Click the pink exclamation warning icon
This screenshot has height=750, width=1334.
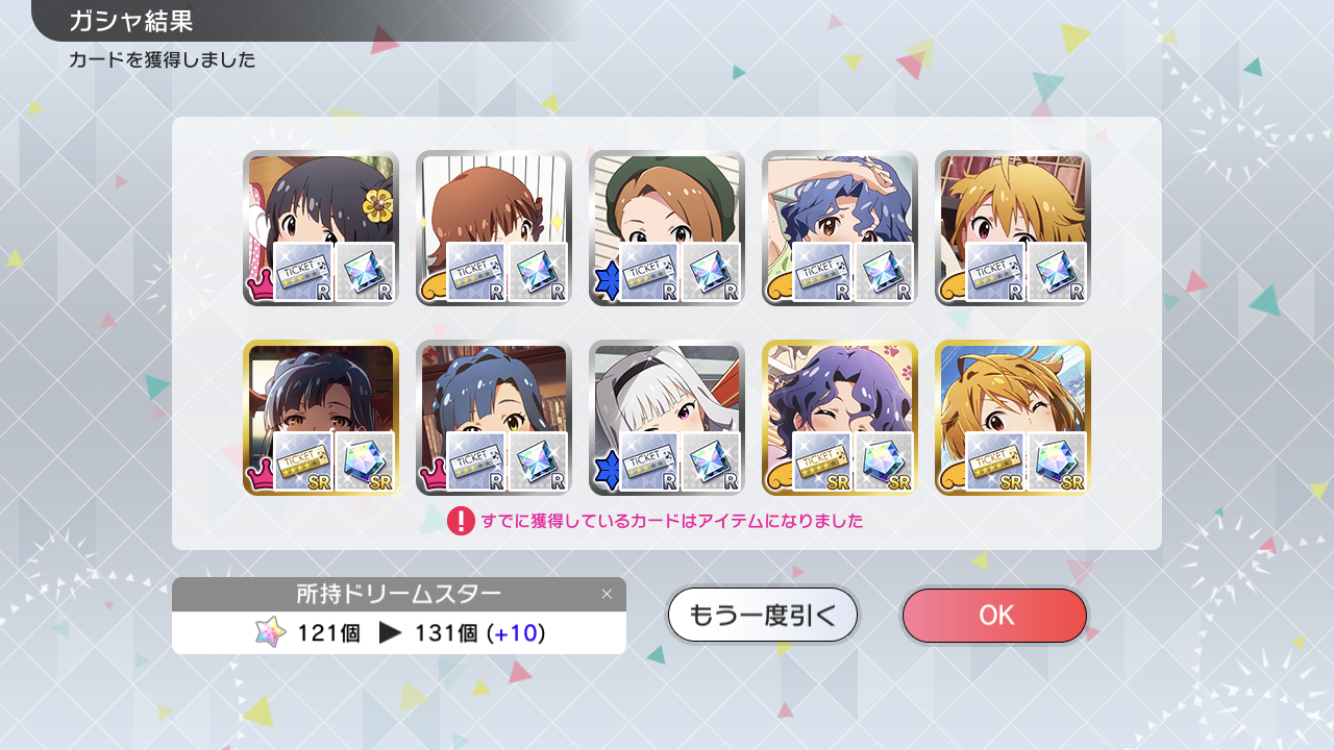coord(460,521)
